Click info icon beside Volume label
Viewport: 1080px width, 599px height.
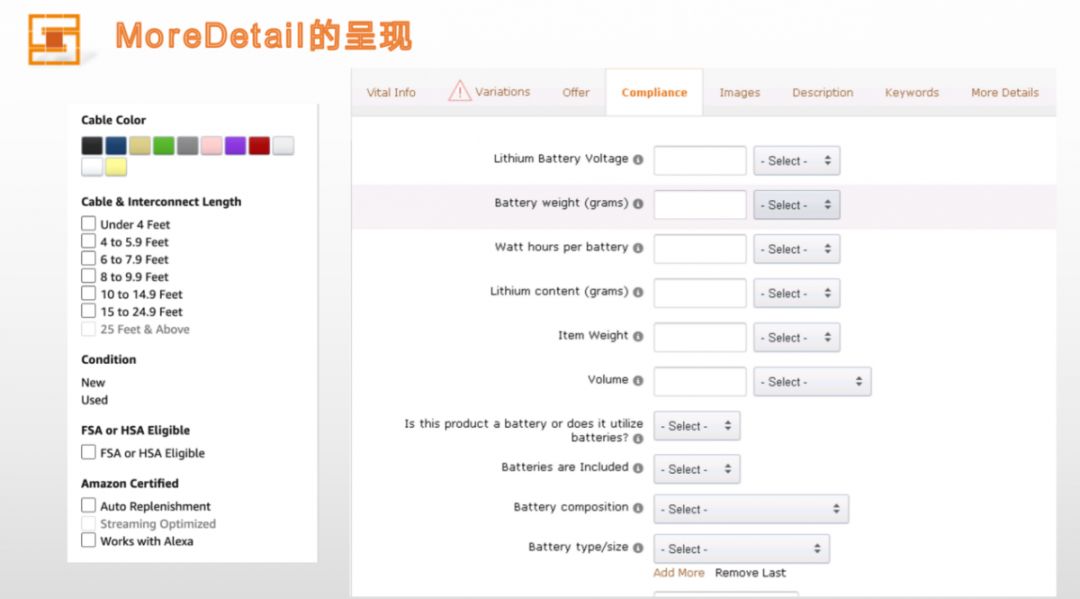coord(638,381)
